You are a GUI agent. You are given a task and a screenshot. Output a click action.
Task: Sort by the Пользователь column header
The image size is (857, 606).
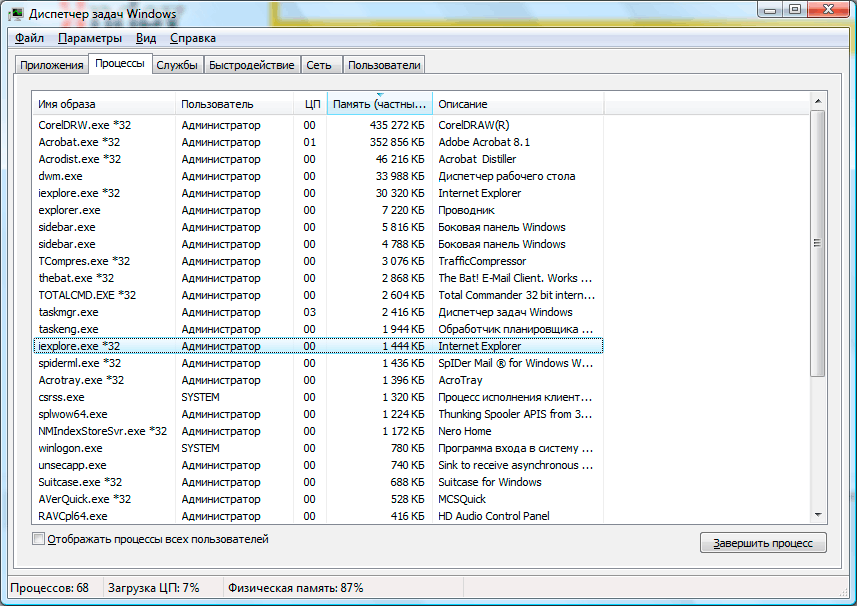pyautogui.click(x=234, y=104)
